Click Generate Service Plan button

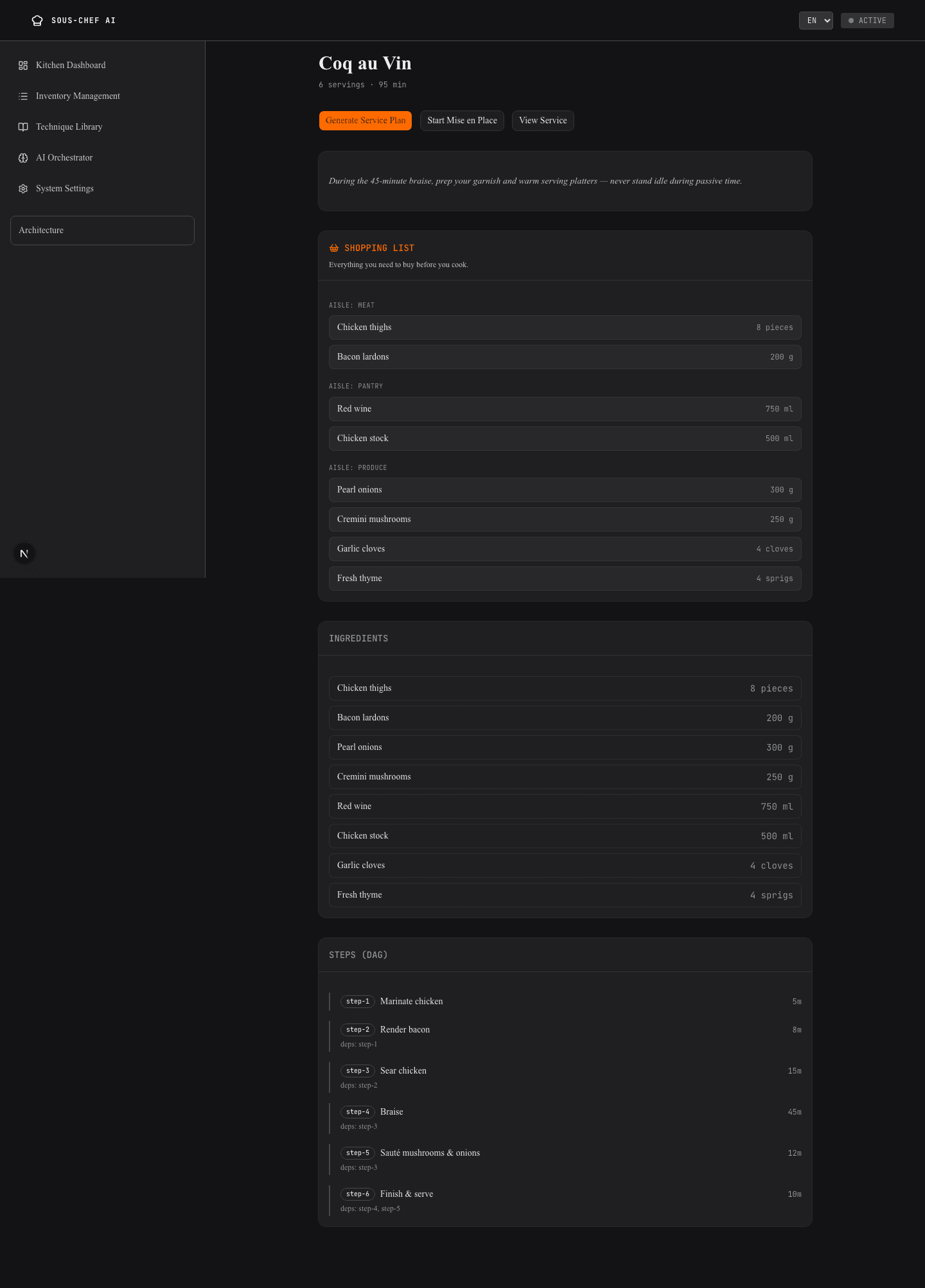tap(366, 121)
